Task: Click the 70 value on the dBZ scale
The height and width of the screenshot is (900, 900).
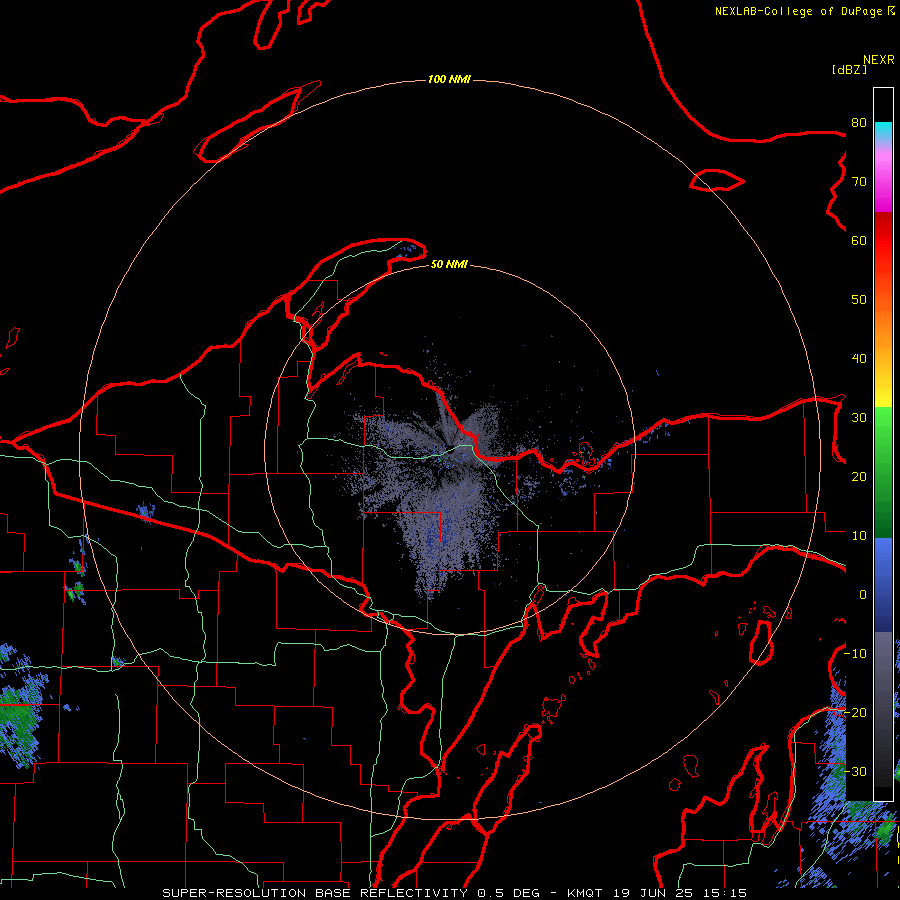Action: point(859,181)
